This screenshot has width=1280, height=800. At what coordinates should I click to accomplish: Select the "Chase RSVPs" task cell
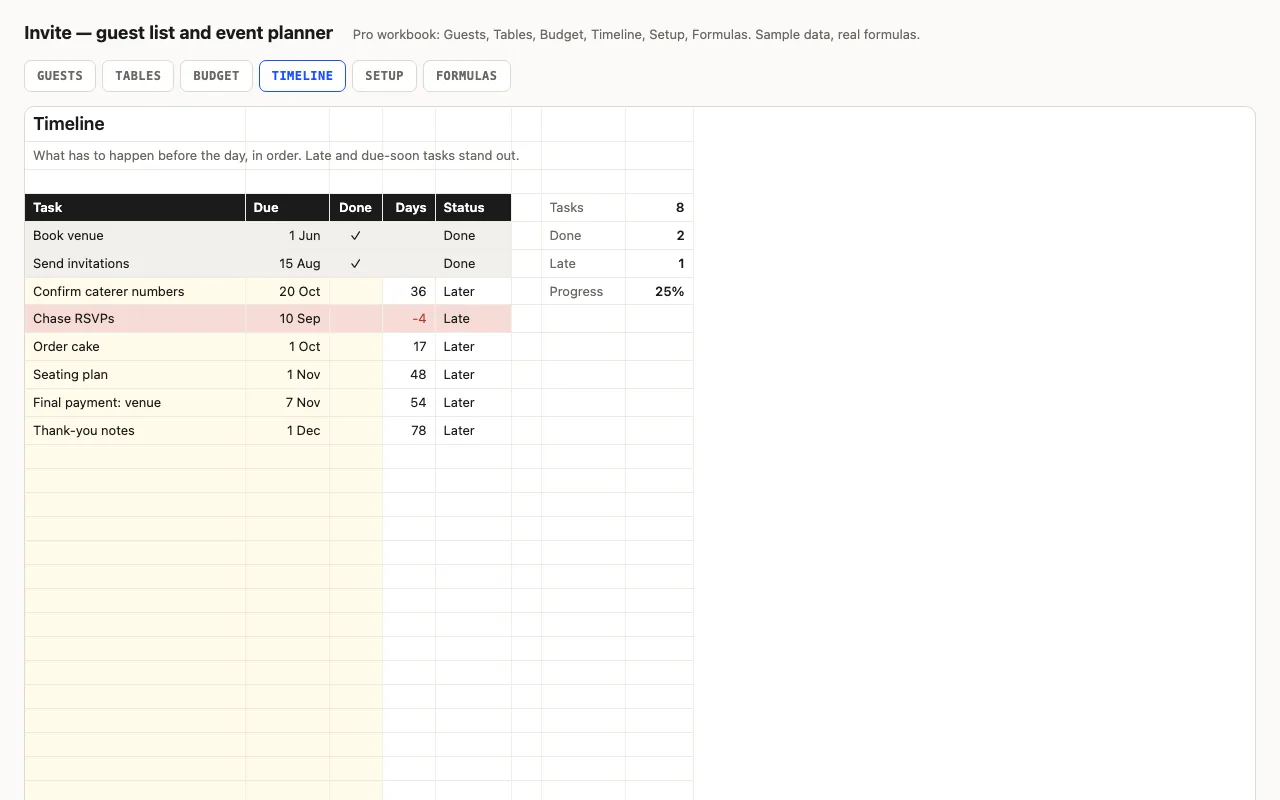tap(135, 319)
